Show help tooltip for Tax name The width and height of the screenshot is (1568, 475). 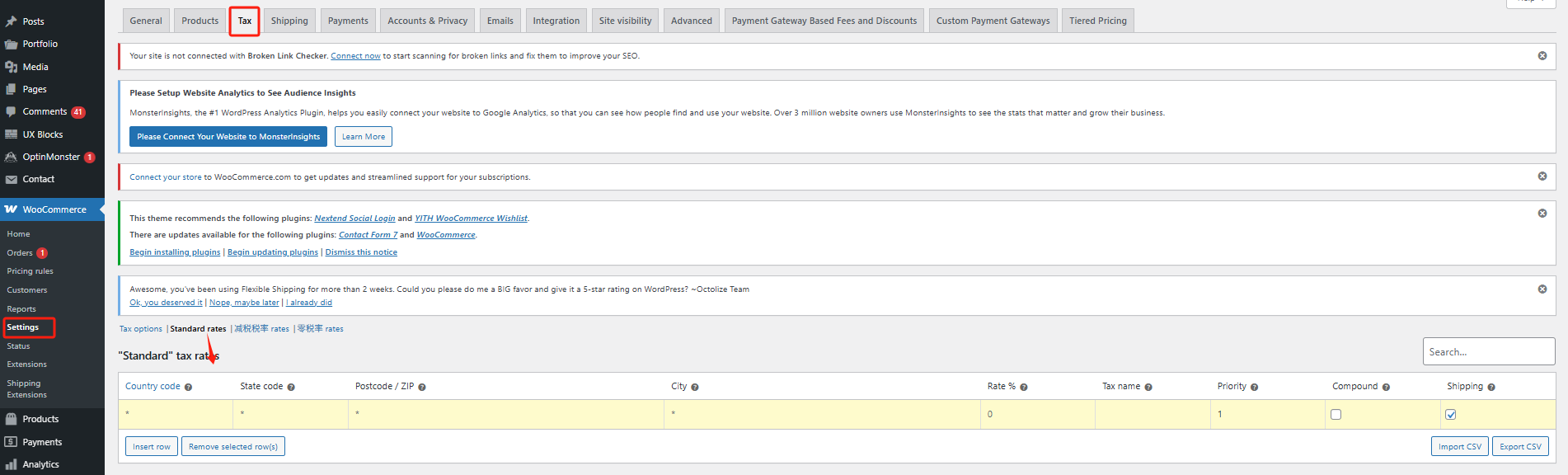point(1148,387)
